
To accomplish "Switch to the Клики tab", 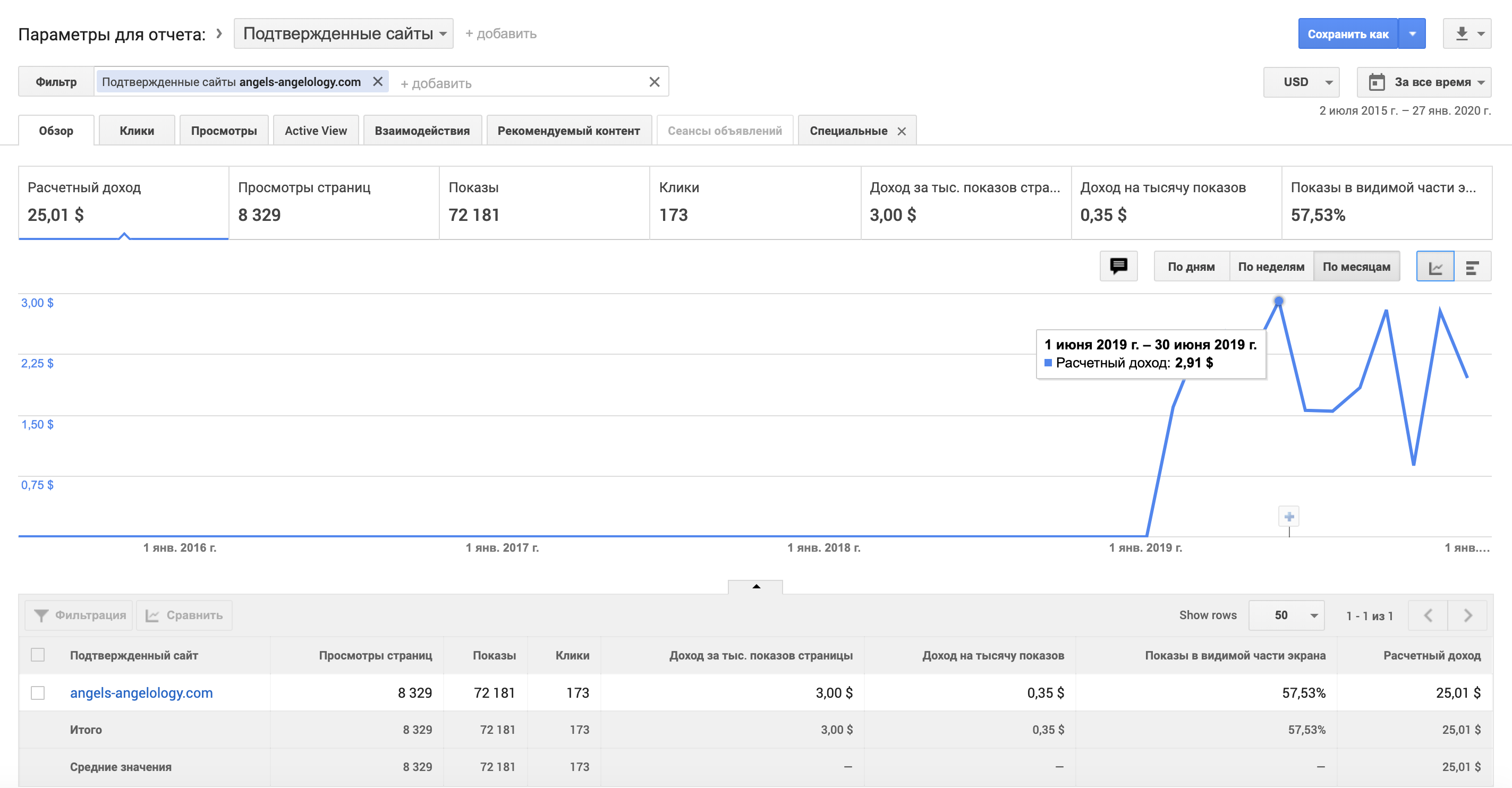I will tap(137, 131).
